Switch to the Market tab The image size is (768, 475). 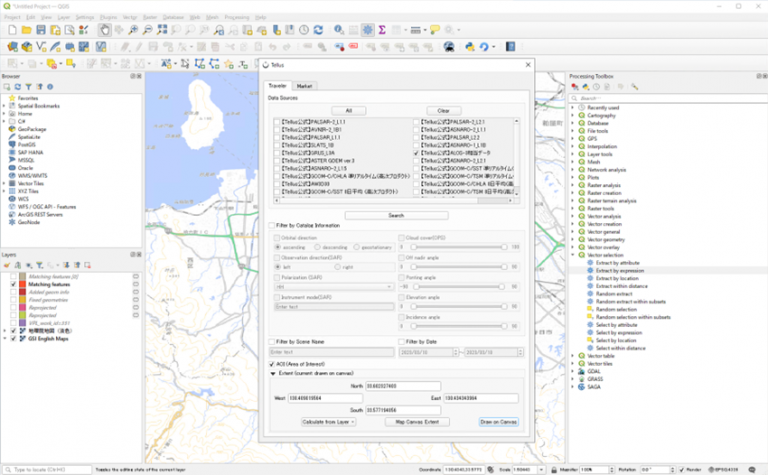click(x=304, y=86)
